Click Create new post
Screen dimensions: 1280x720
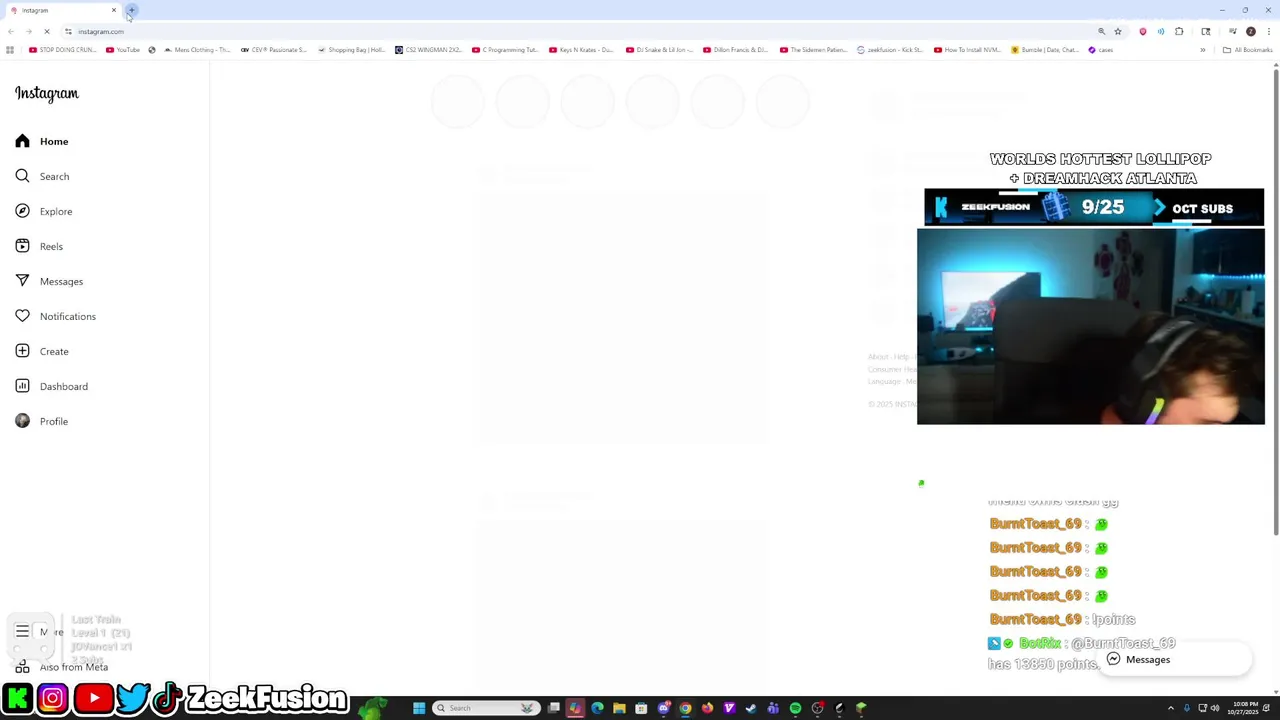pos(42,351)
